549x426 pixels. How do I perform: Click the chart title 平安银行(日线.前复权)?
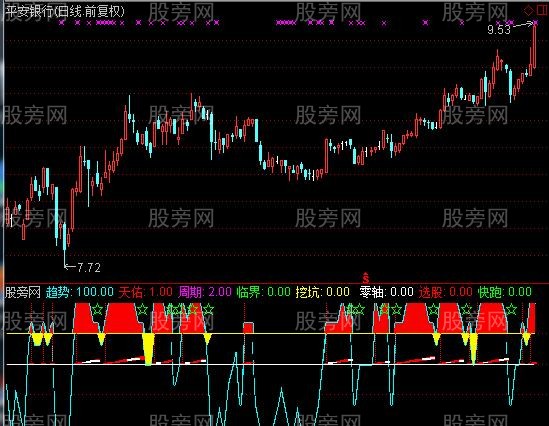tap(65, 12)
